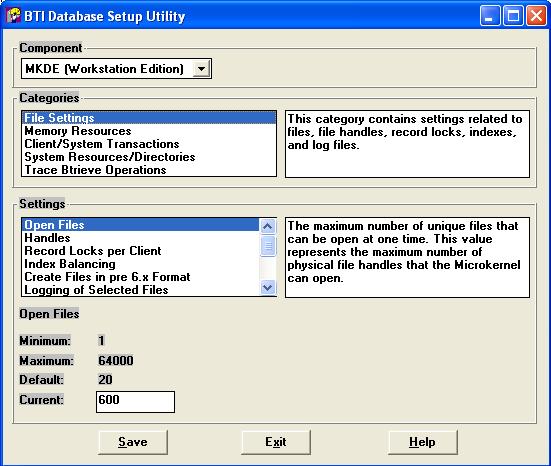Select Open Files setting

pos(141,225)
